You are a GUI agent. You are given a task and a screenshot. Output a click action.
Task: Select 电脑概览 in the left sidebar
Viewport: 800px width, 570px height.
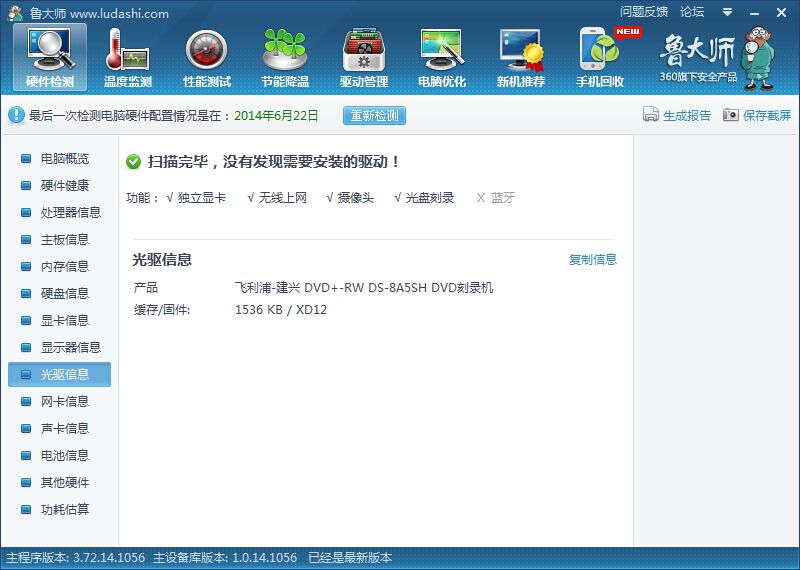(64, 159)
